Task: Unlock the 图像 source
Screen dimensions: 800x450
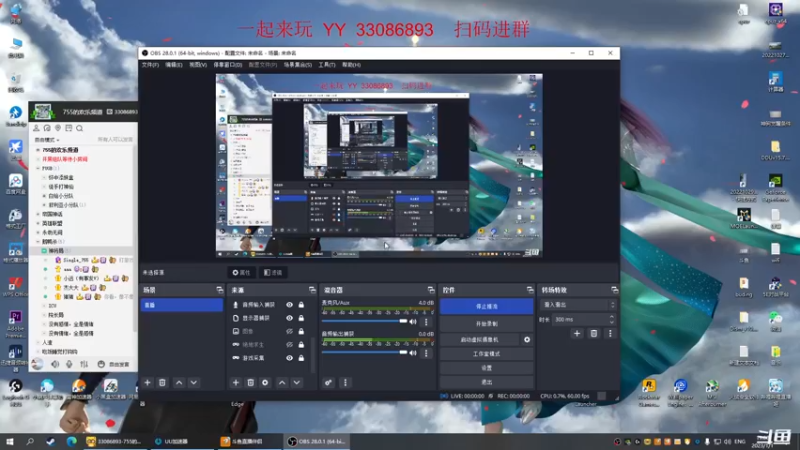Action: click(302, 331)
